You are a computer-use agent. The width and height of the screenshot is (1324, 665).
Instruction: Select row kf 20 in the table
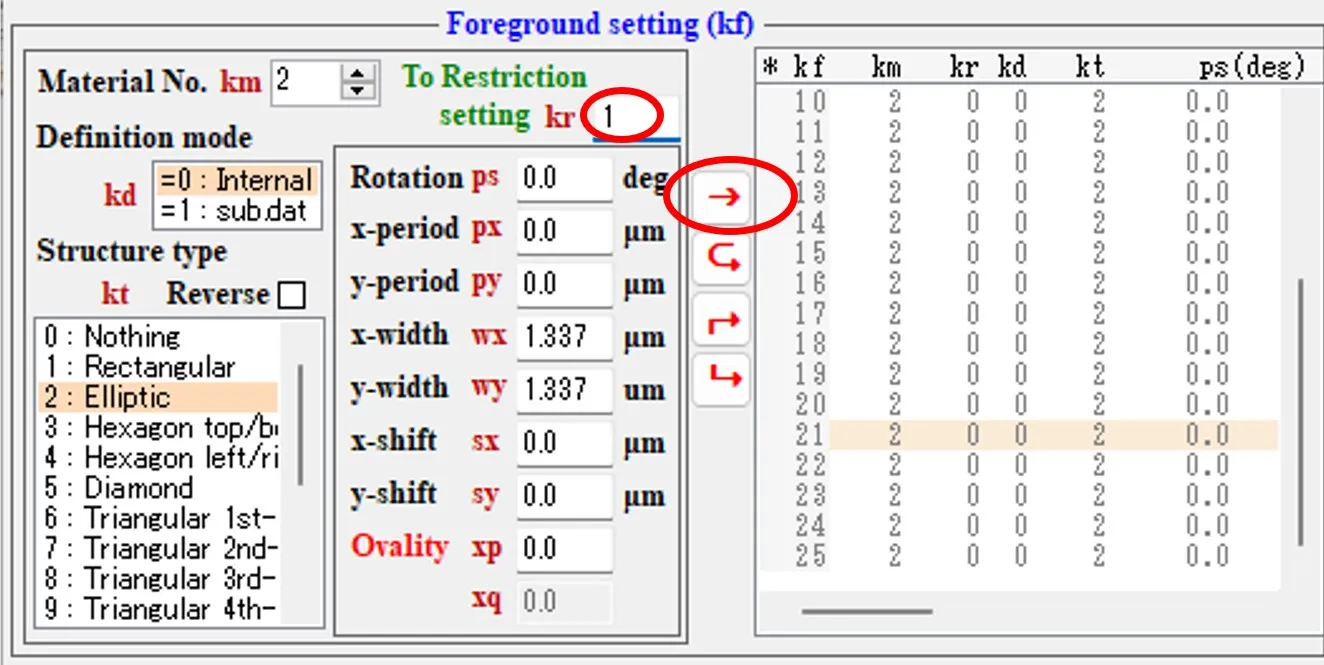[1019, 405]
